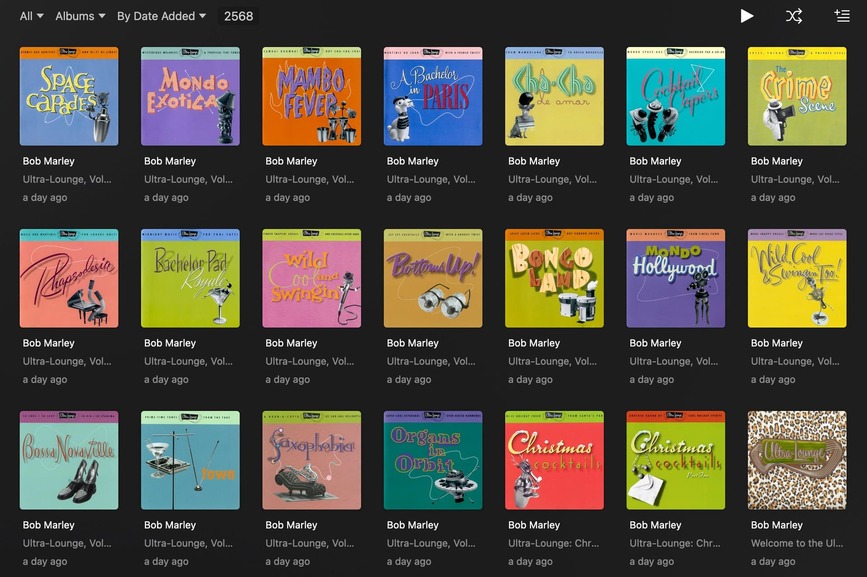The width and height of the screenshot is (867, 577).
Task: Click the Bongo Land album cover
Action: point(554,278)
